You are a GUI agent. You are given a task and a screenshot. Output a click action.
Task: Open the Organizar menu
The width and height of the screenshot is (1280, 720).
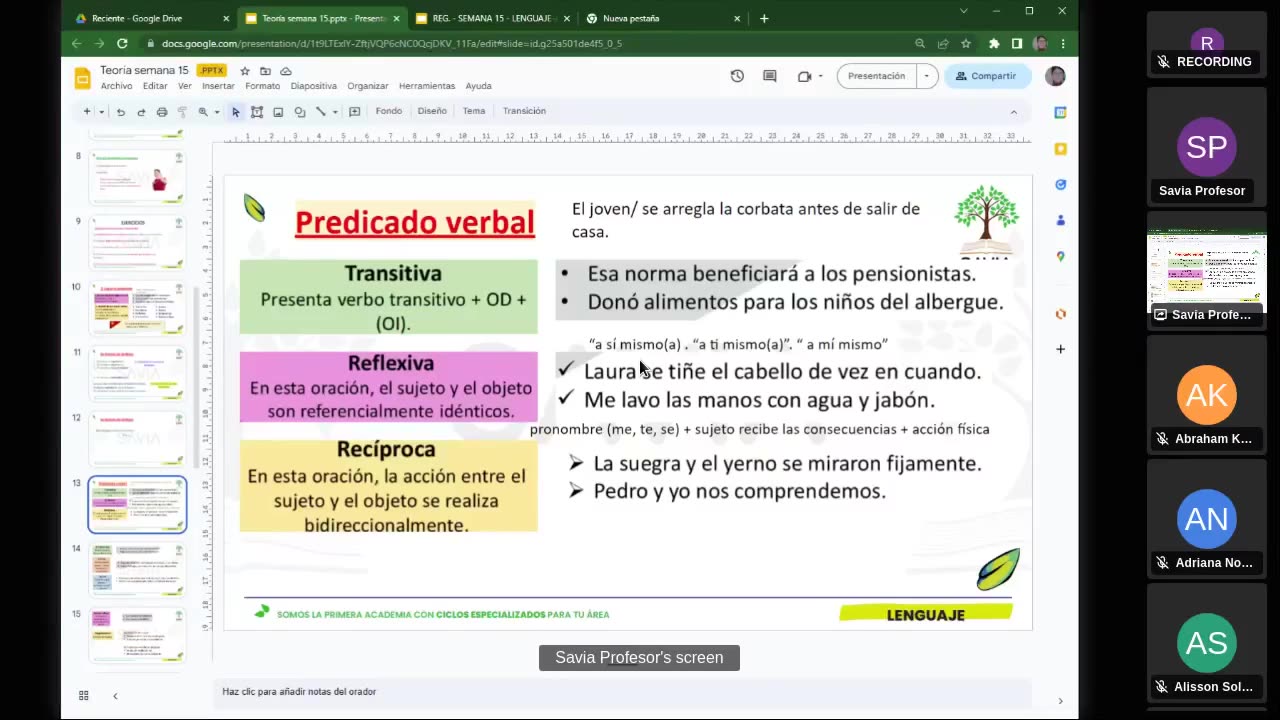(368, 86)
